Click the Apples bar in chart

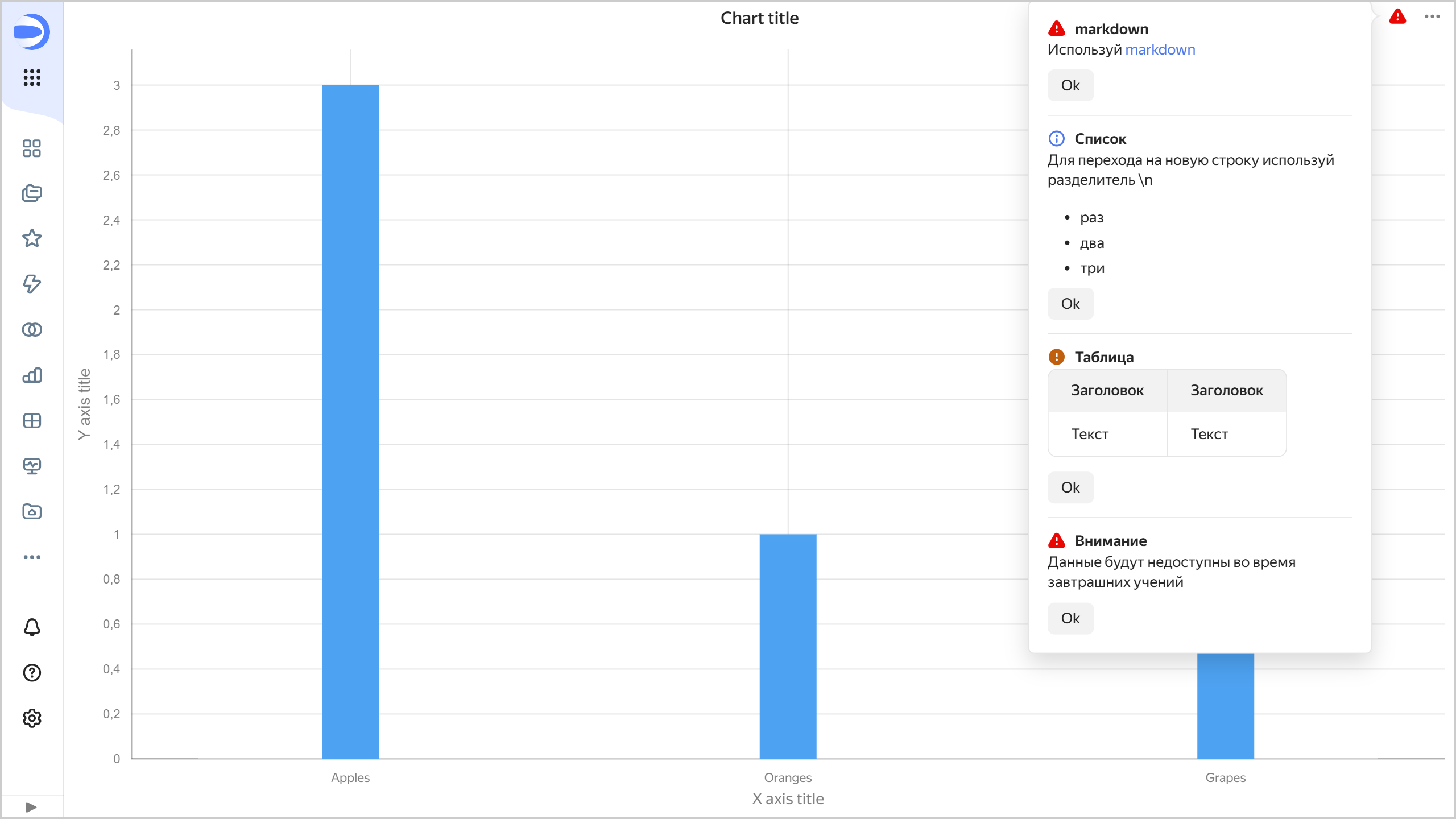tap(350, 421)
